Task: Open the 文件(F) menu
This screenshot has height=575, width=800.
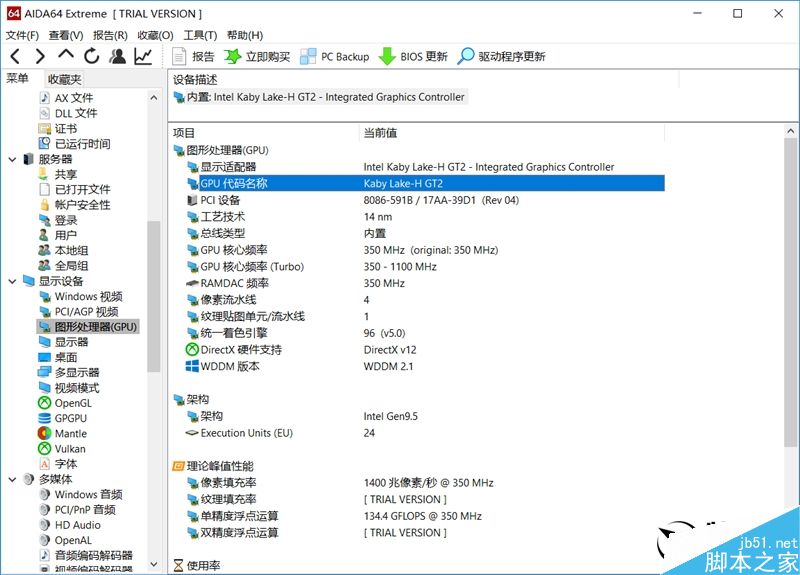Action: (x=22, y=35)
